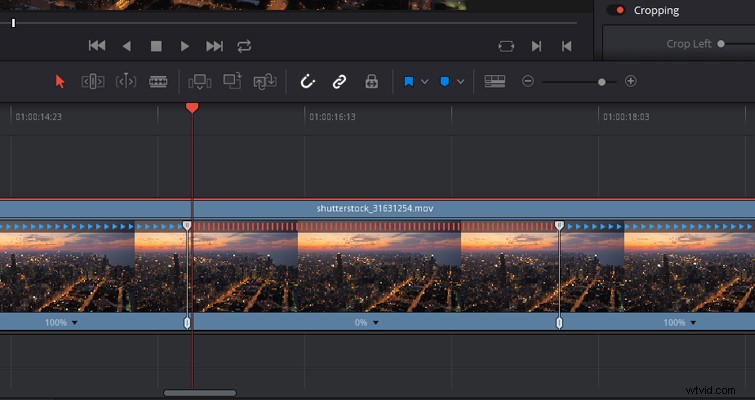The height and width of the screenshot is (400, 755).
Task: Stop playback in the viewer
Action: point(156,46)
